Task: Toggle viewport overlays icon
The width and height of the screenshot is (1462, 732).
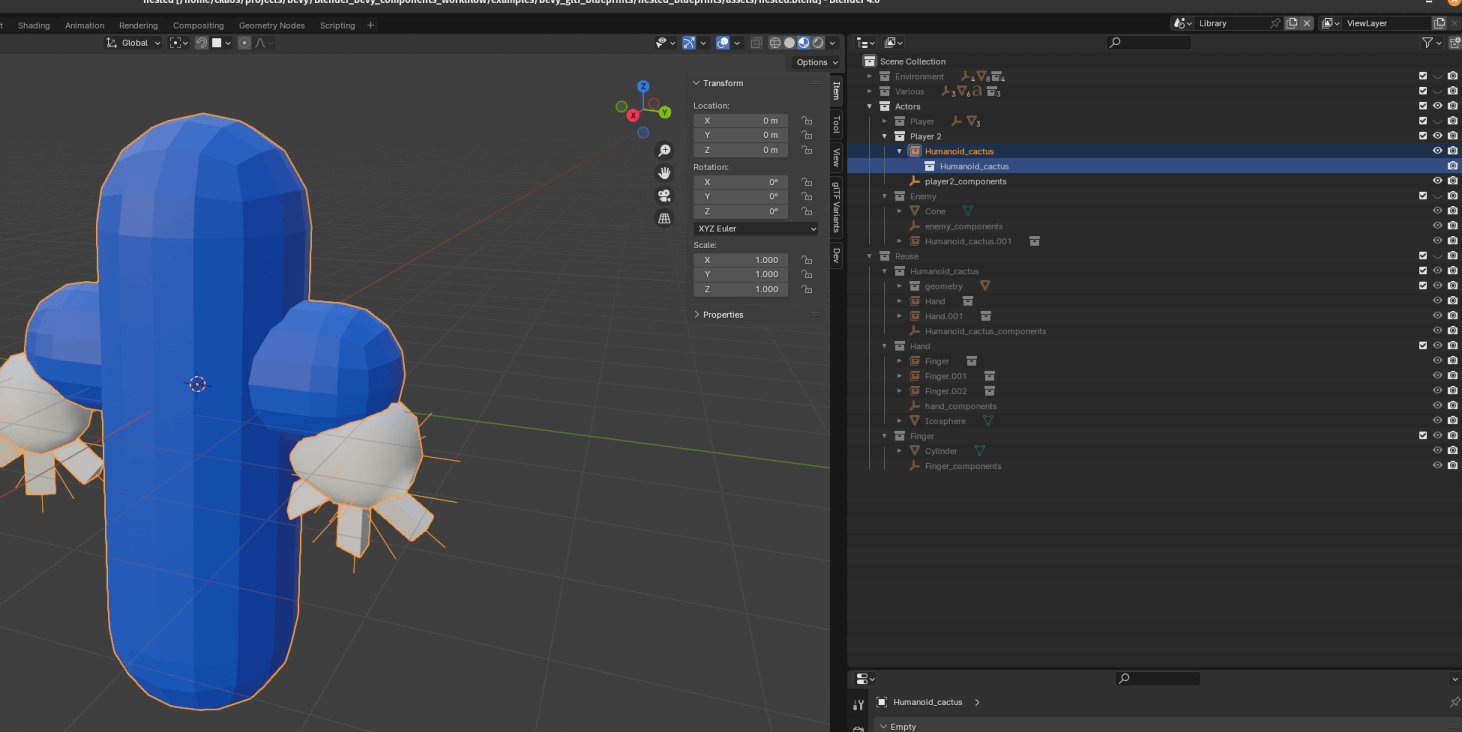Action: point(723,43)
